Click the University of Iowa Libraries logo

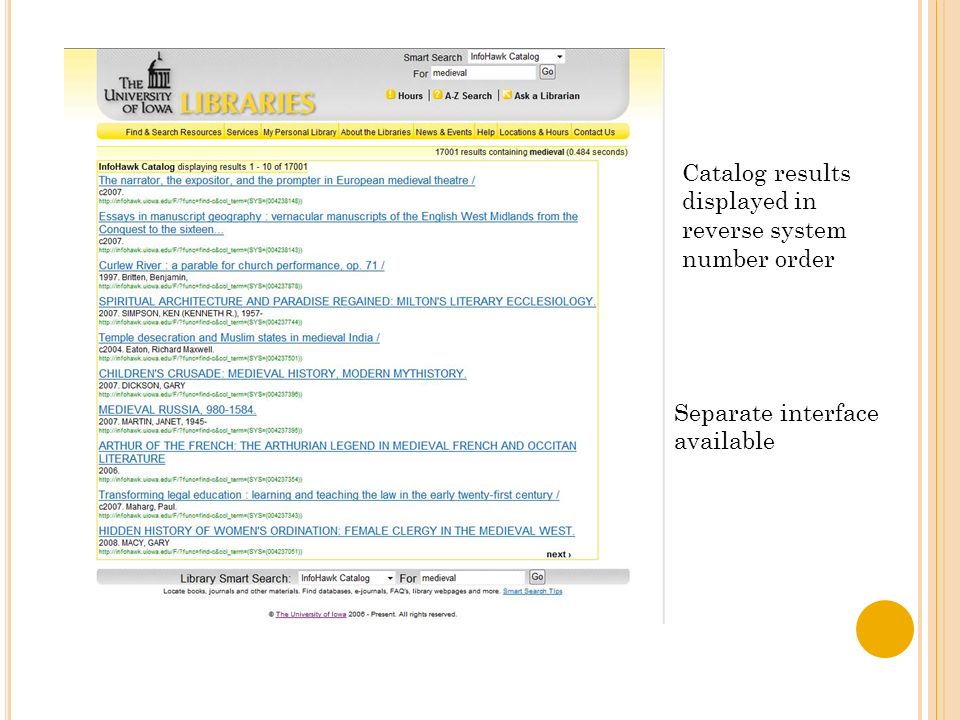tap(209, 84)
